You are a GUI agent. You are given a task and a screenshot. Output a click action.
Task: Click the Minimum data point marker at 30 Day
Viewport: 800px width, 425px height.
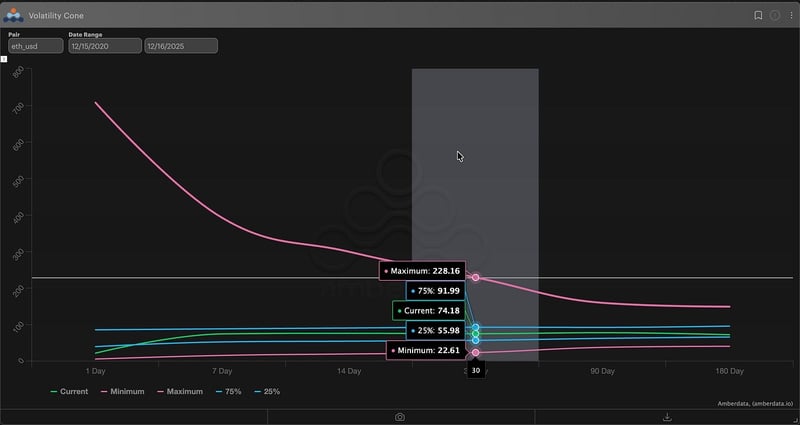pos(476,353)
